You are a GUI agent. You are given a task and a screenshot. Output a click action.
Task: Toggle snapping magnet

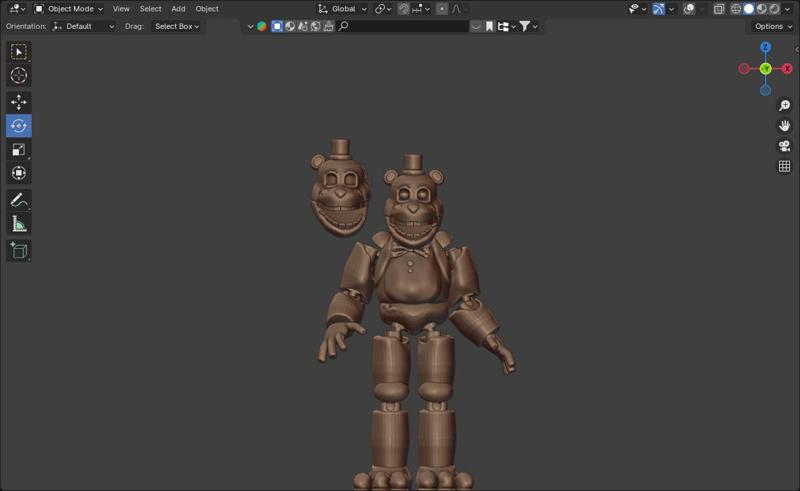tap(403, 9)
